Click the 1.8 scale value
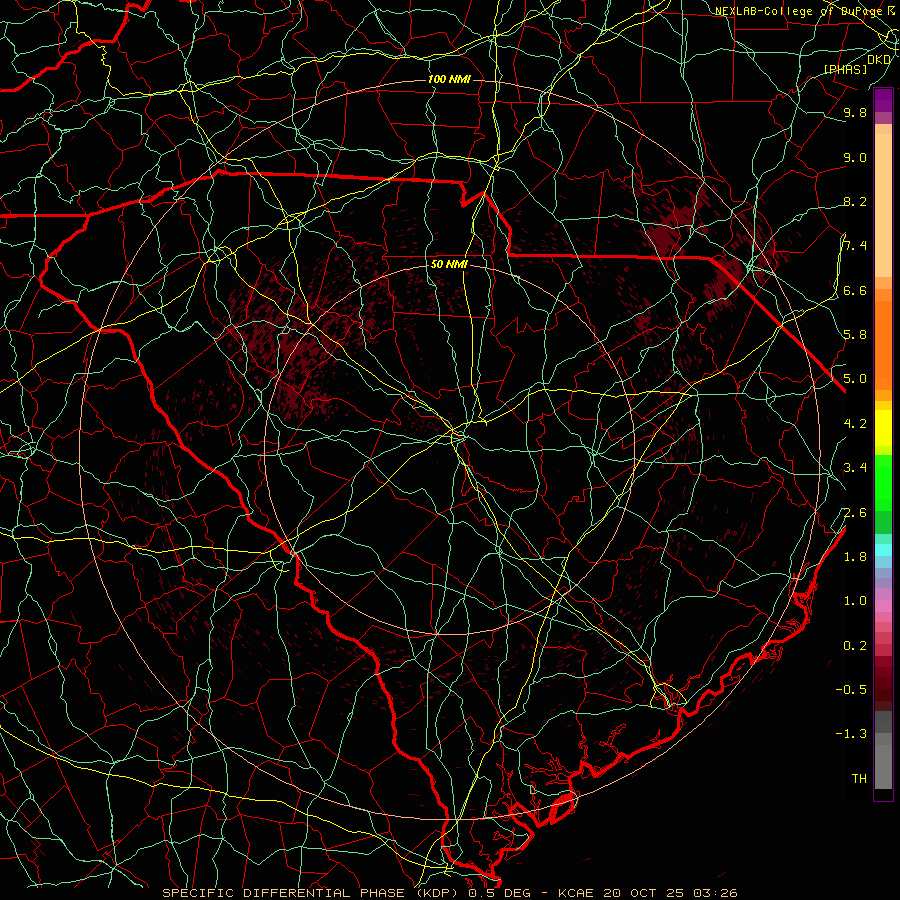 coord(855,557)
